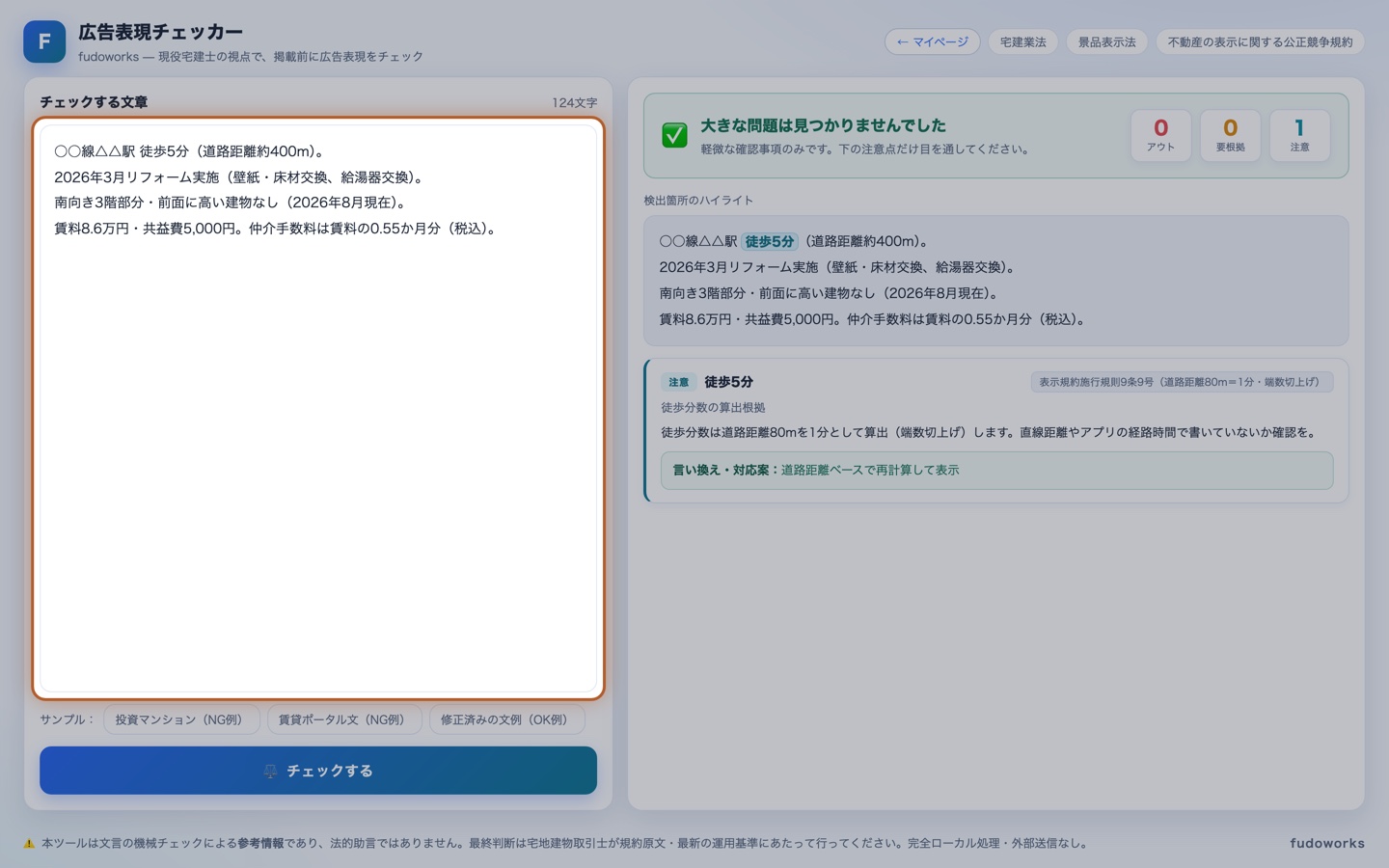Screen dimensions: 1389x868
Task: Click the green checkmark result icon
Action: (675, 135)
